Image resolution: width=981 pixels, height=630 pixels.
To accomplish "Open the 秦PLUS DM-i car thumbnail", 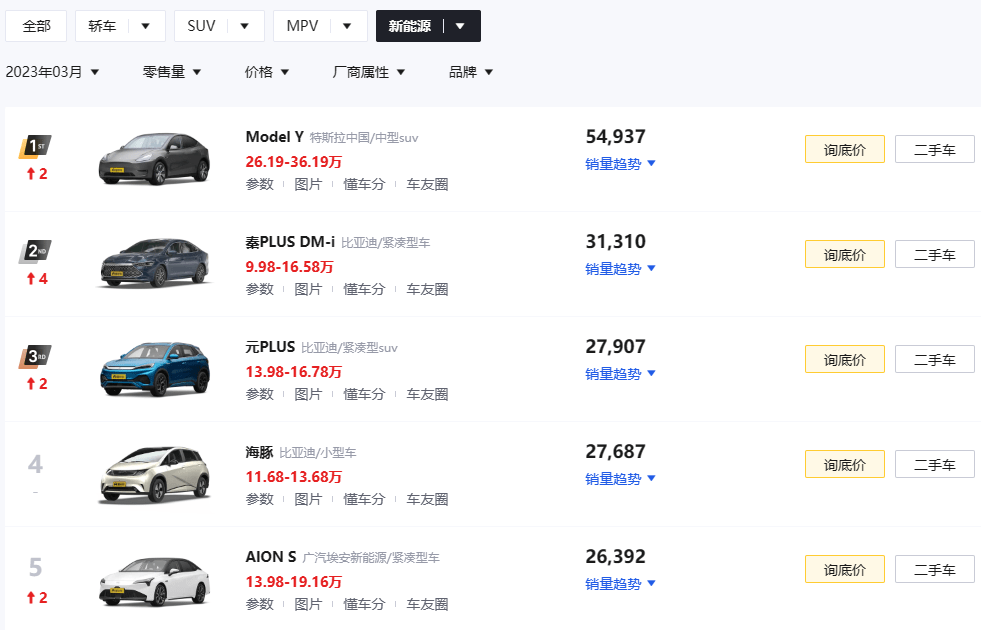I will click(x=155, y=263).
